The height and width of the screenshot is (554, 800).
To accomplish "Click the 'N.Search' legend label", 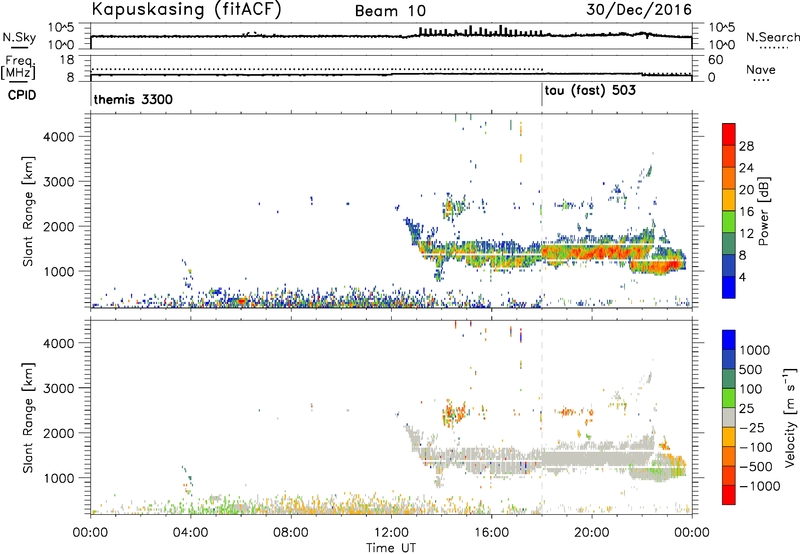I will click(x=772, y=37).
